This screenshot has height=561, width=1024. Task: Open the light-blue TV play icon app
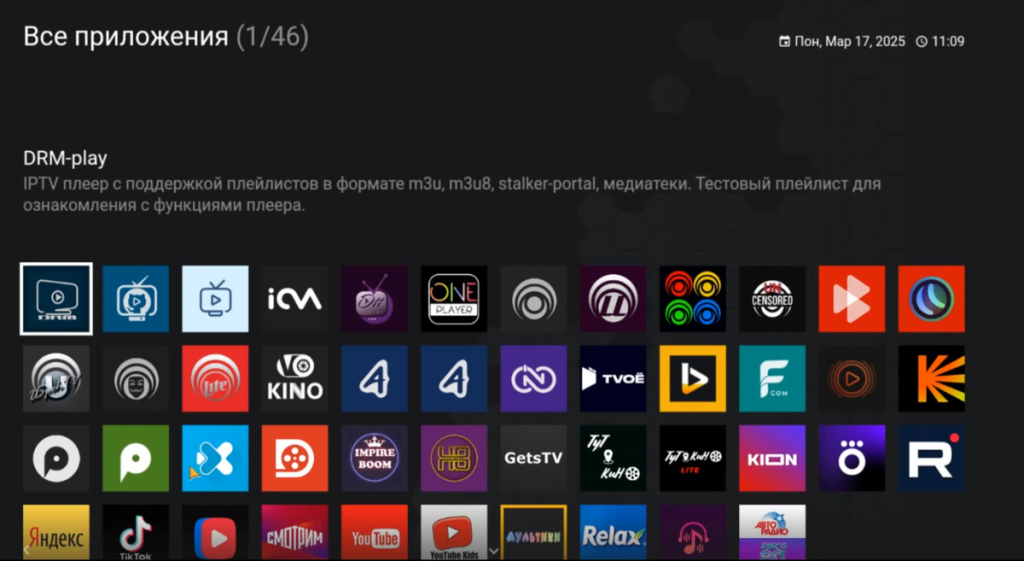click(216, 298)
